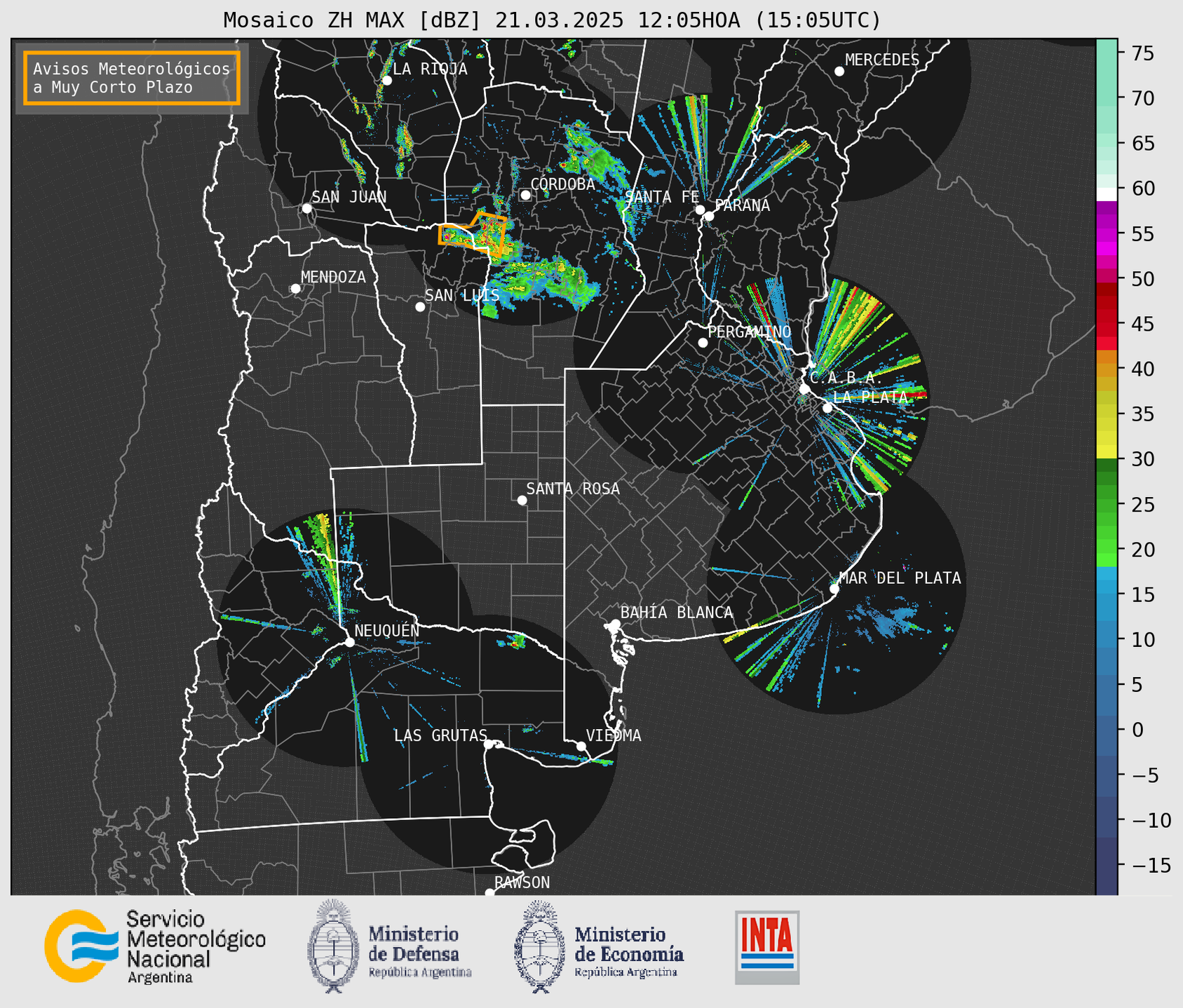Select the MENDOZA city label
The height and width of the screenshot is (1008, 1183).
(x=334, y=278)
